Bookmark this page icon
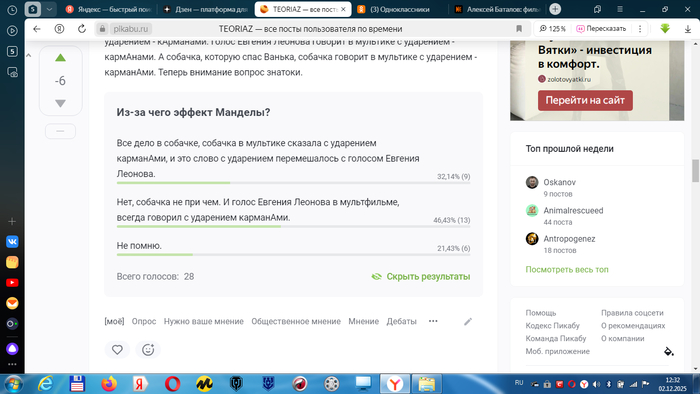The height and width of the screenshot is (394, 700). click(519, 29)
